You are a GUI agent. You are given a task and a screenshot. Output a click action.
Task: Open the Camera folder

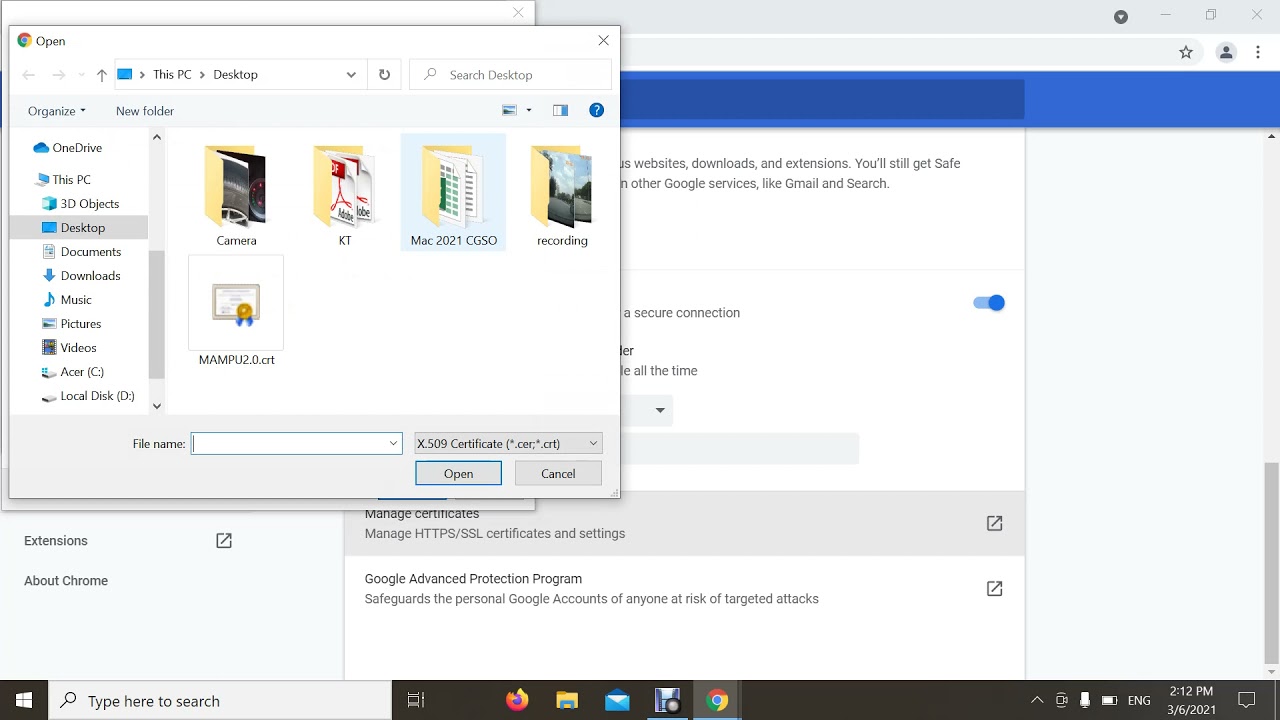tap(236, 195)
